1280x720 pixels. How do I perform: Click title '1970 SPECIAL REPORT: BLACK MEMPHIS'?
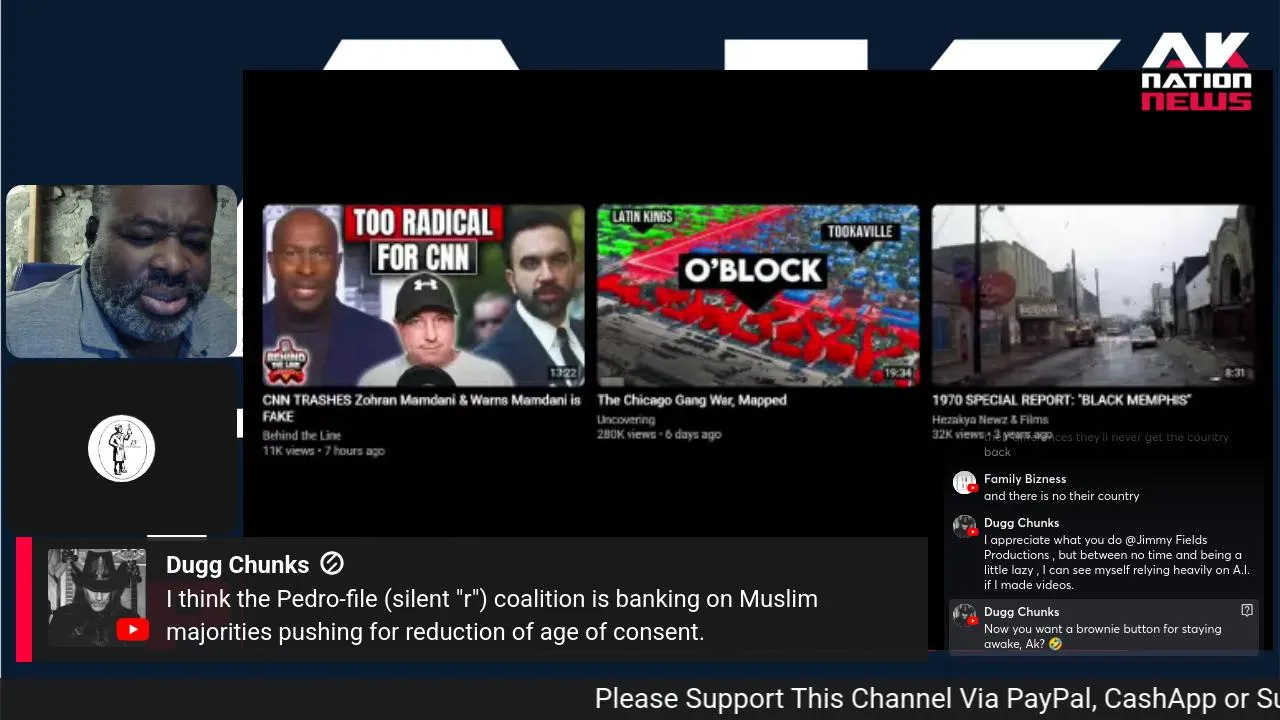coord(1061,400)
